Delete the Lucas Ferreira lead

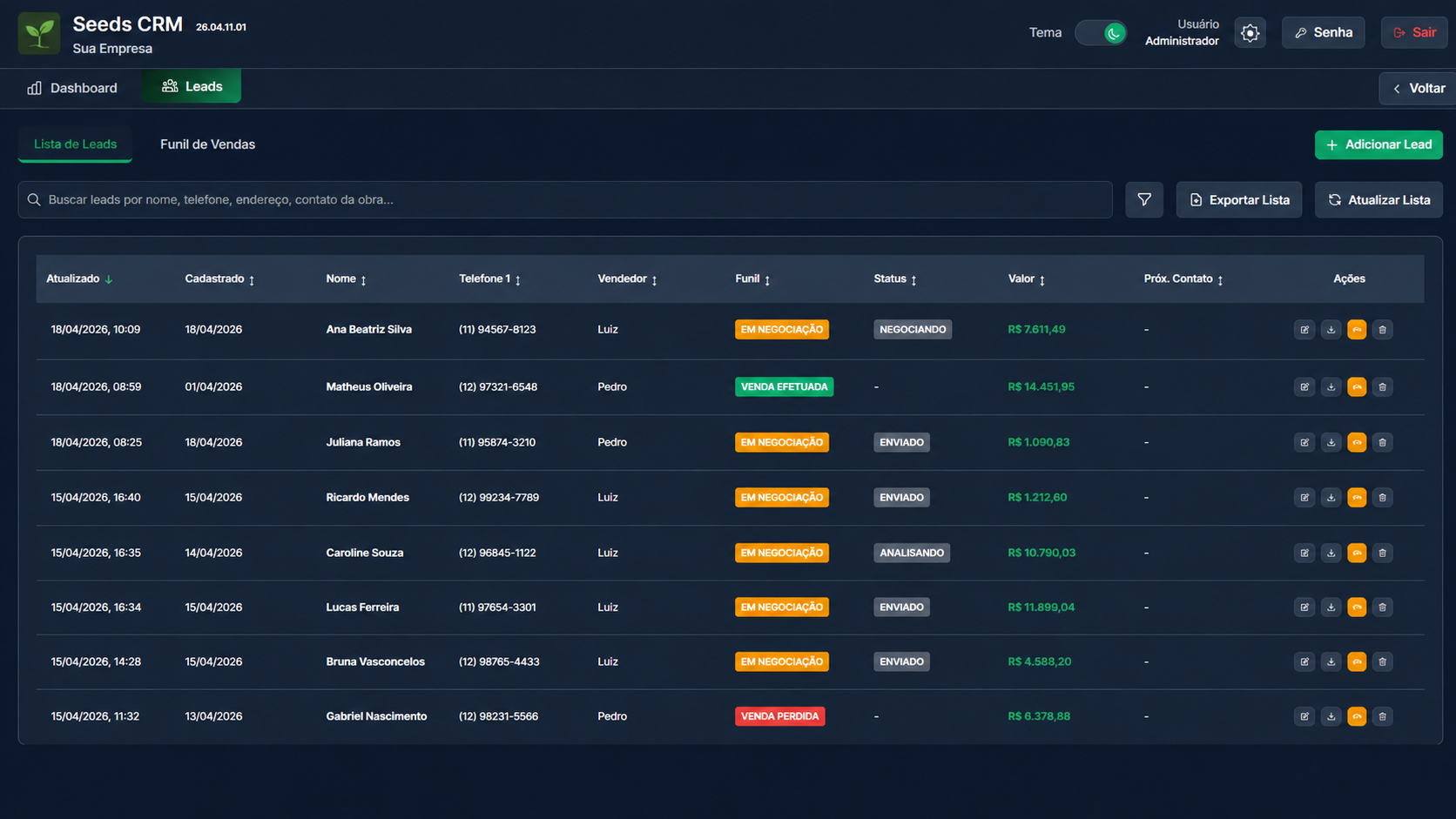tap(1382, 608)
